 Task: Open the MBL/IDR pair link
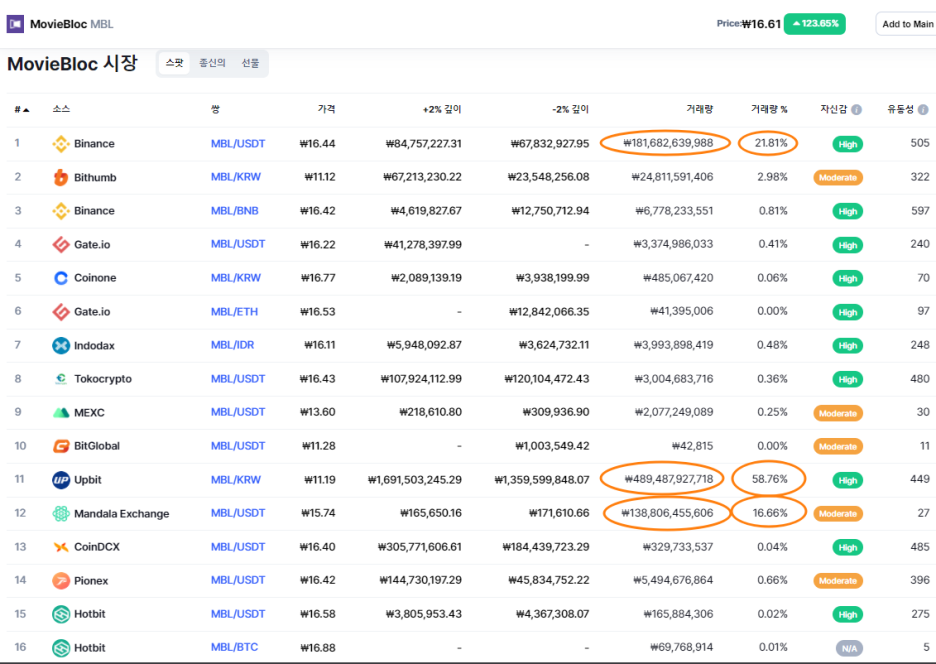point(232,345)
